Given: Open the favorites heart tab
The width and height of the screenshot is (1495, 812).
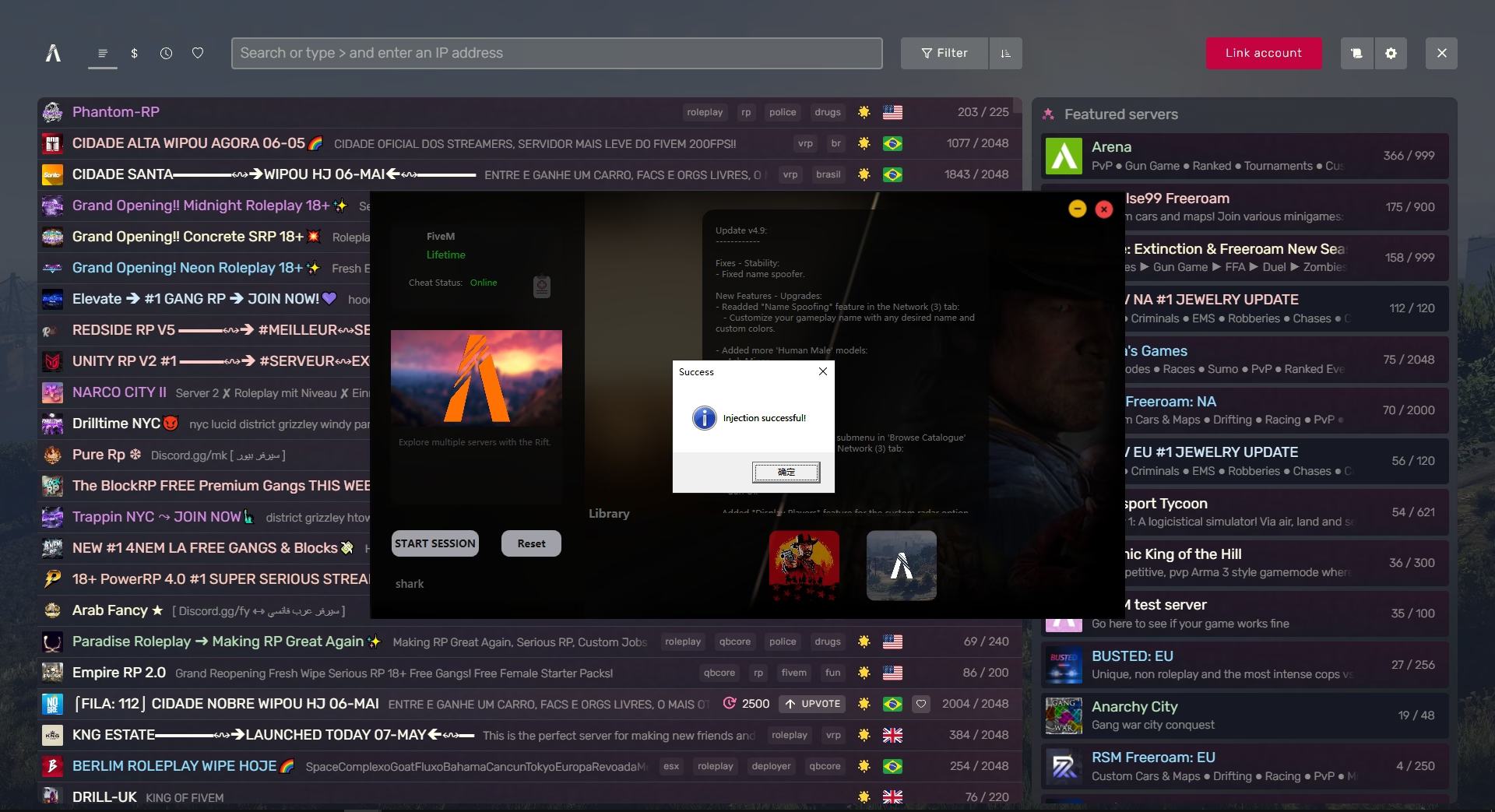Looking at the screenshot, I should (198, 53).
